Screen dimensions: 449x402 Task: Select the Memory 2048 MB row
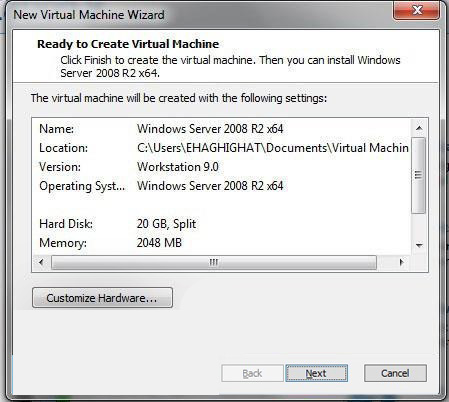click(221, 243)
